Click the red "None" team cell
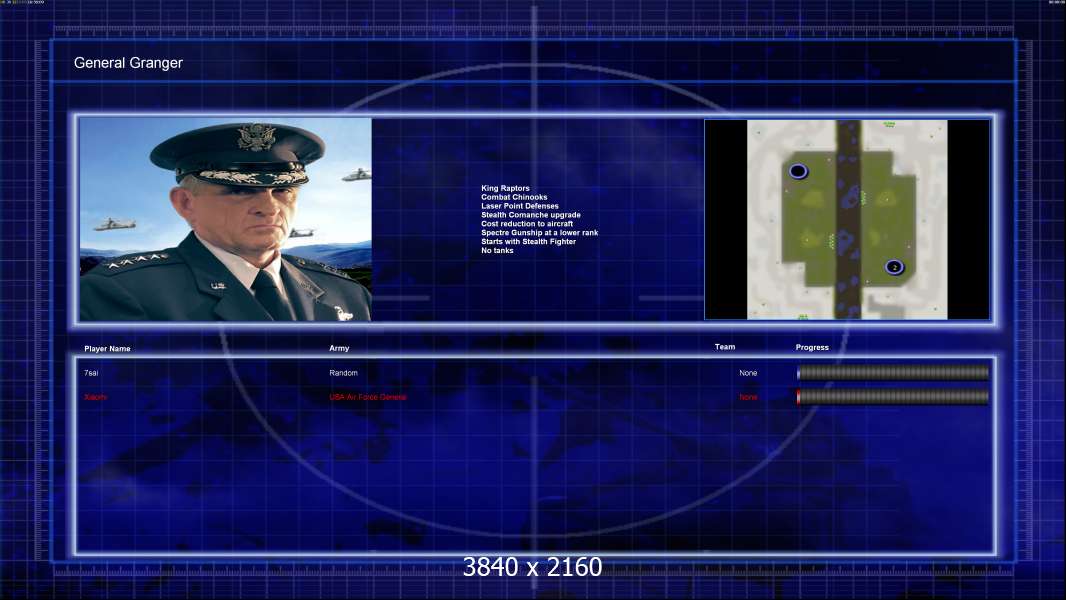The image size is (1066, 600). pos(748,397)
